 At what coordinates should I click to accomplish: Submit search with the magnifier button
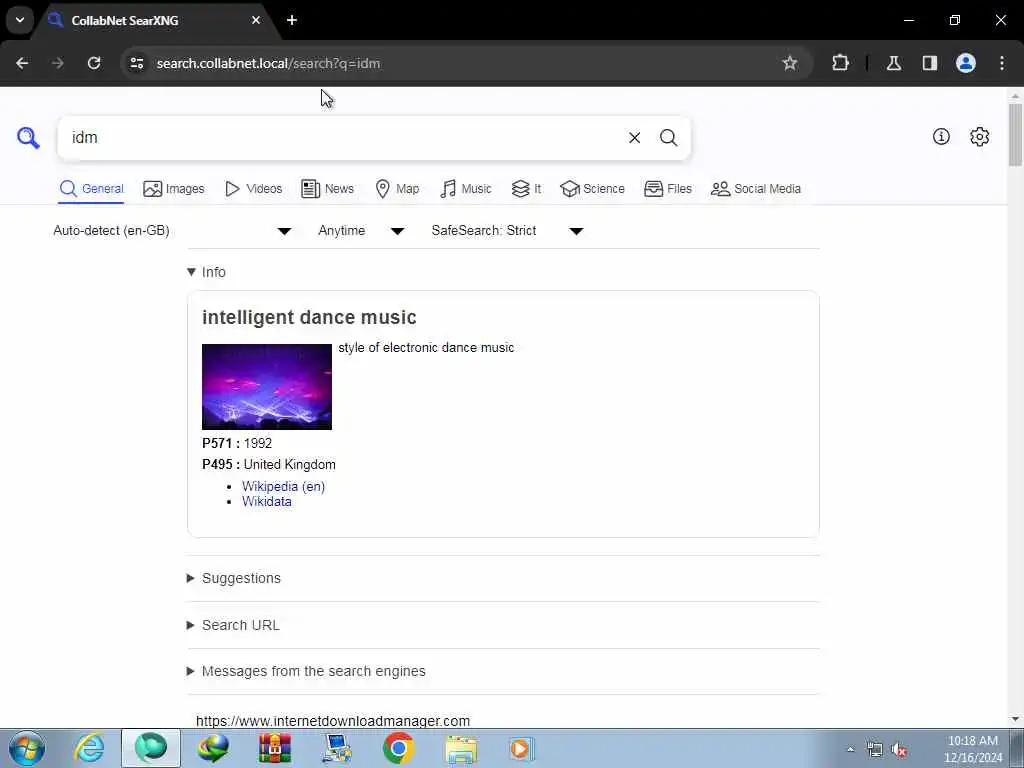click(x=668, y=138)
